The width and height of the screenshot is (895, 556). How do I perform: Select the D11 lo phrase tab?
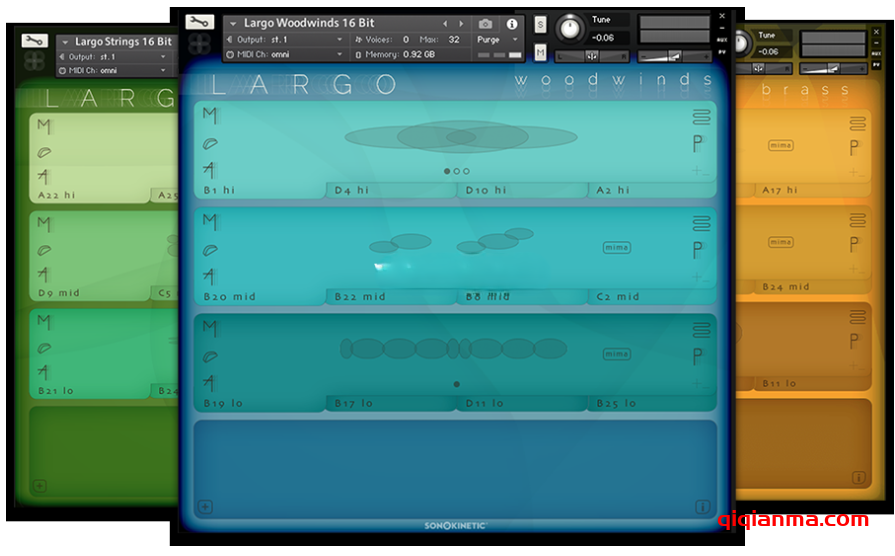coord(521,404)
